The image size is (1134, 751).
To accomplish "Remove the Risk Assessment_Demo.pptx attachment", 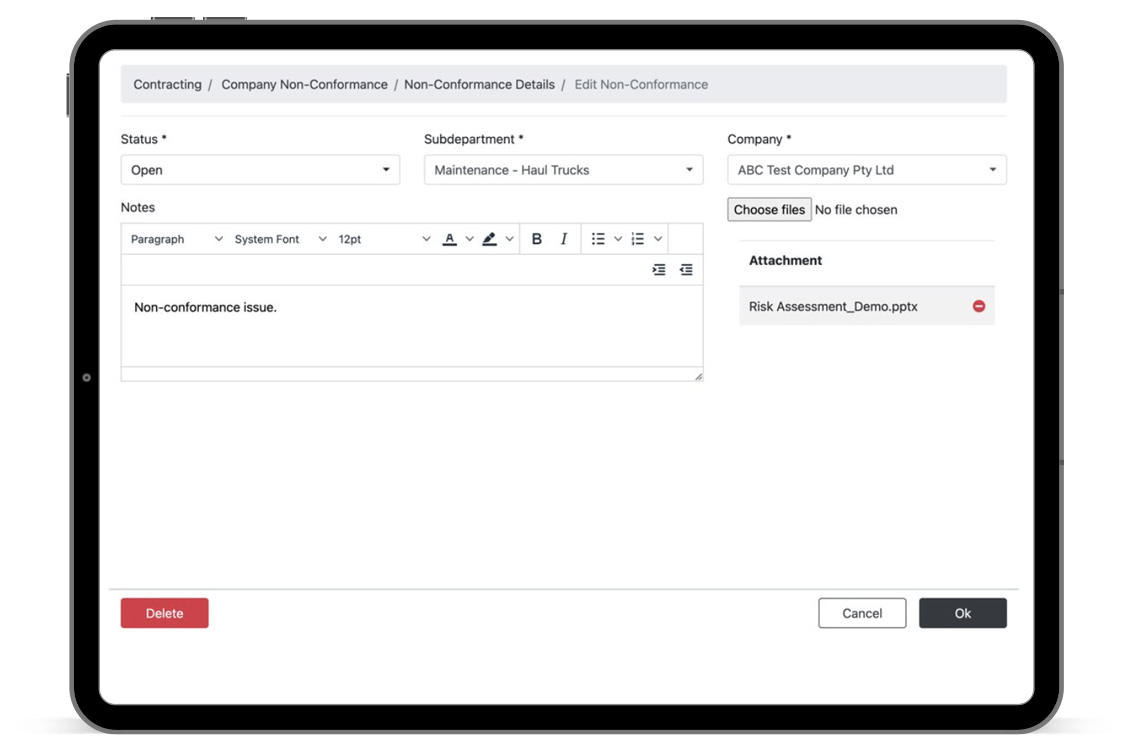I will [x=979, y=306].
